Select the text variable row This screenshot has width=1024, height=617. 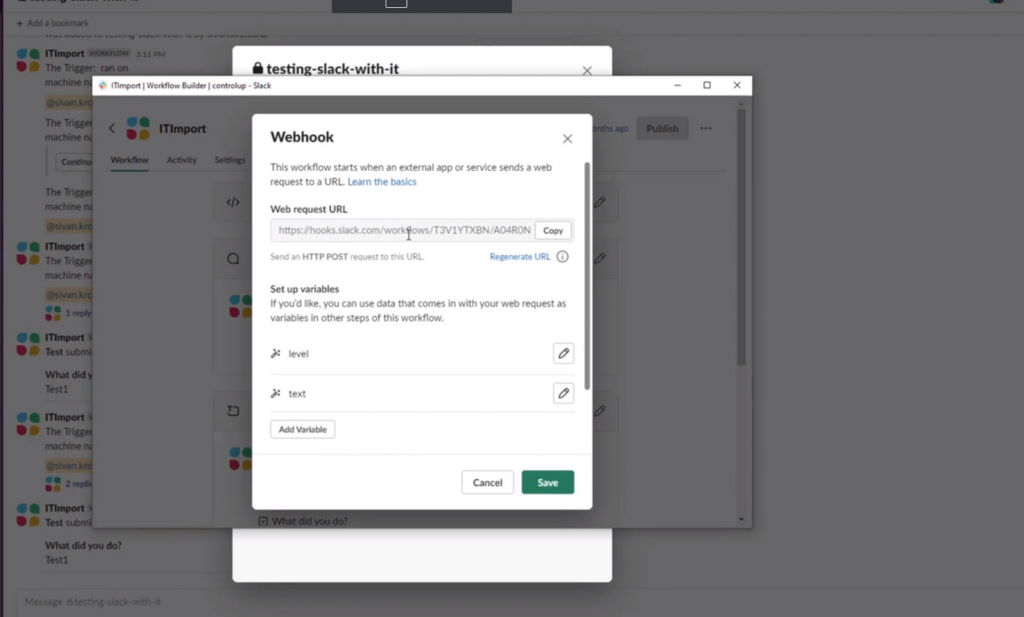(422, 393)
